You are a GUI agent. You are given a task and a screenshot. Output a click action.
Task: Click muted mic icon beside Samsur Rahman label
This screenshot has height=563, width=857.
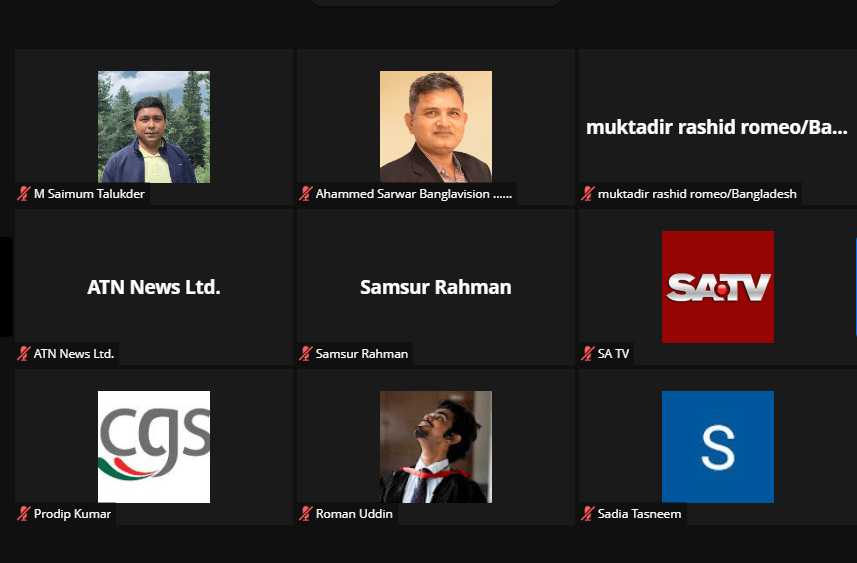pyautogui.click(x=306, y=354)
